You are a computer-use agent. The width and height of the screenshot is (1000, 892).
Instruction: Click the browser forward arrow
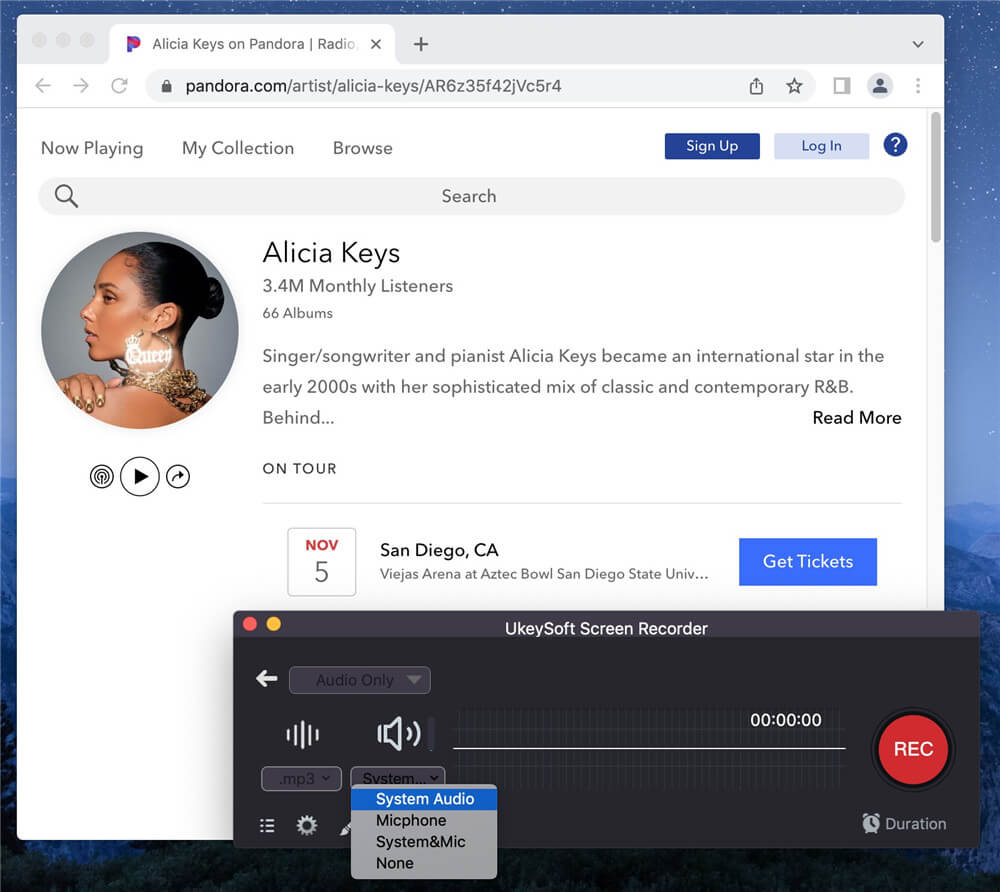(x=81, y=85)
